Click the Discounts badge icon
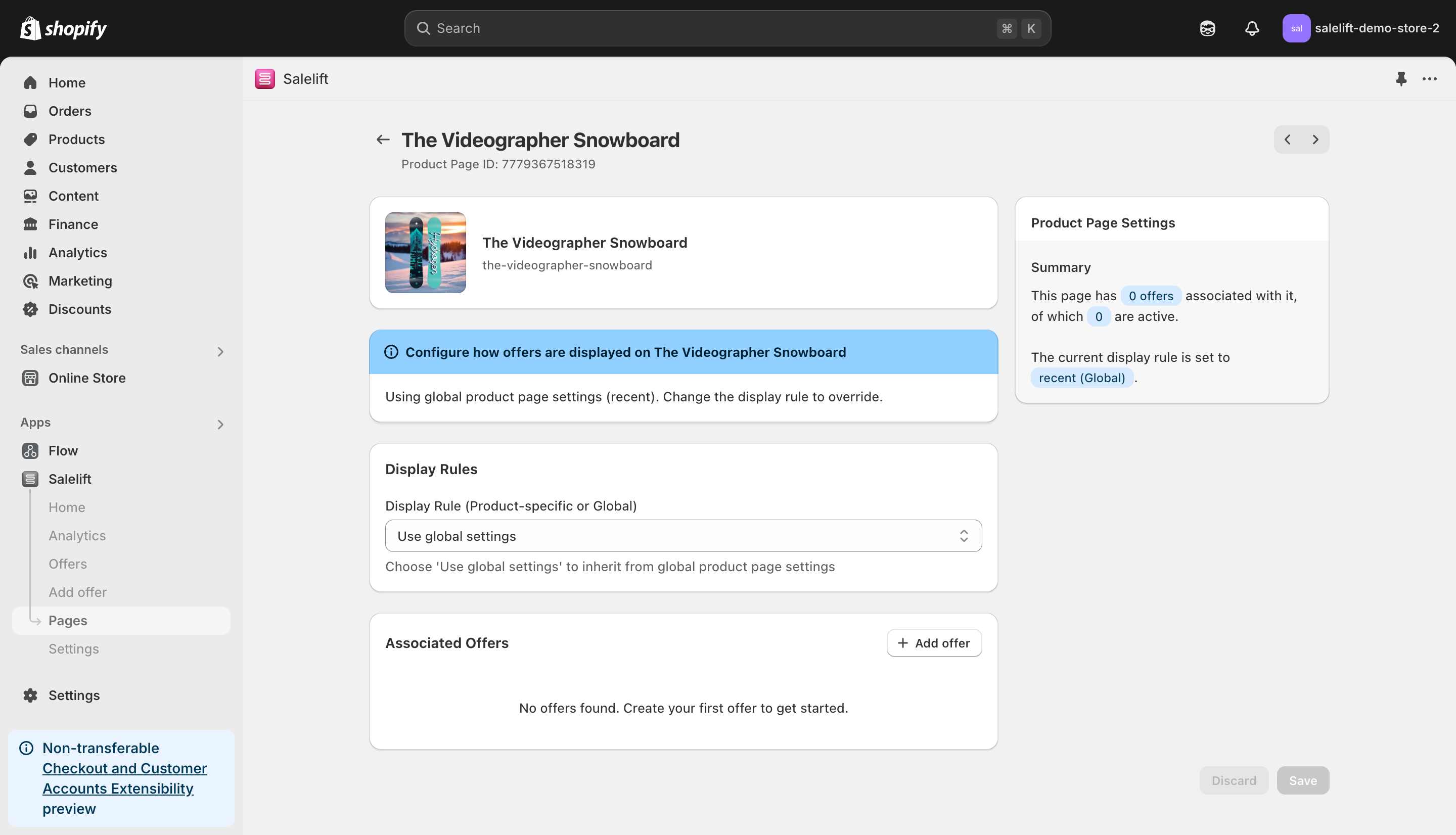 click(30, 309)
